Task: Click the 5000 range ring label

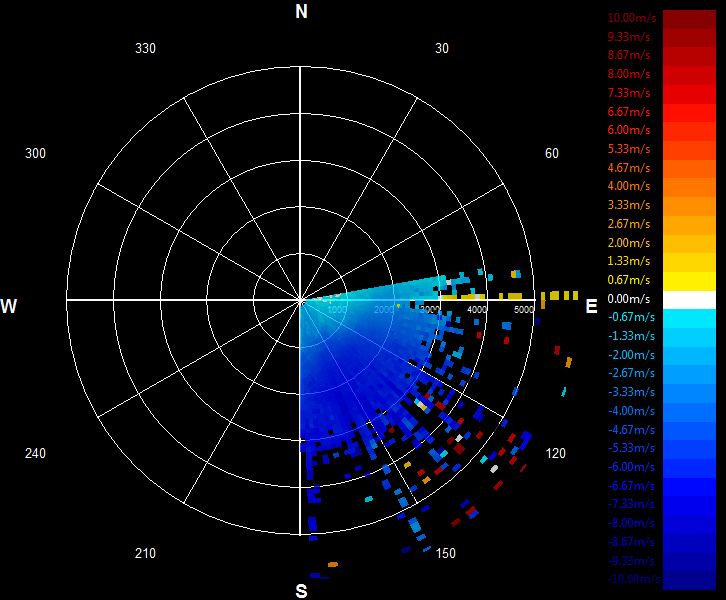Action: click(524, 309)
